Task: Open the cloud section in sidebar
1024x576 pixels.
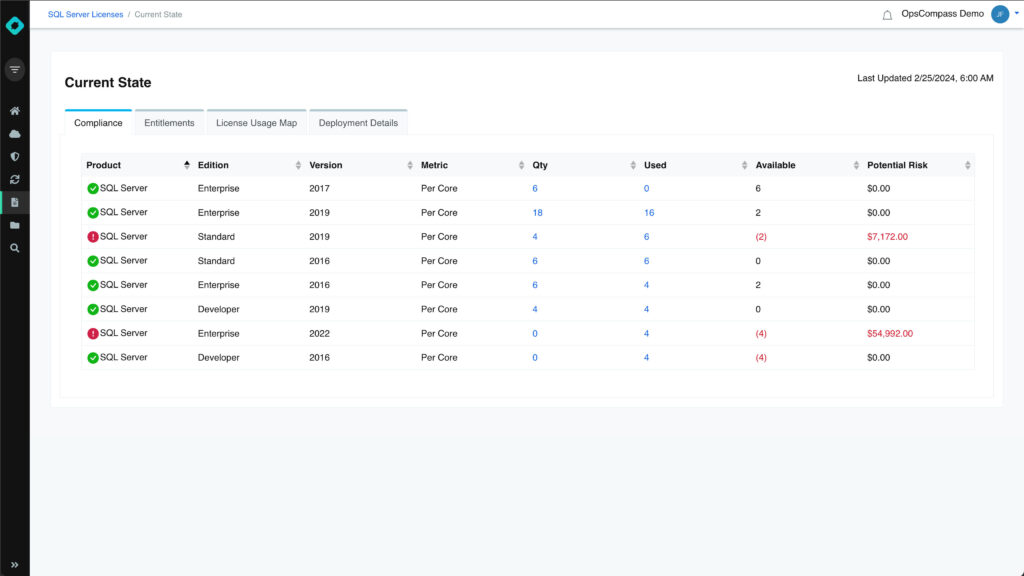Action: 14,134
